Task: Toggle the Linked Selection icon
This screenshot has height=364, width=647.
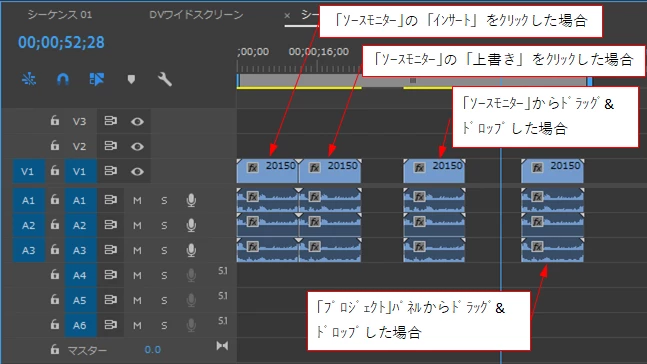Action: point(97,79)
